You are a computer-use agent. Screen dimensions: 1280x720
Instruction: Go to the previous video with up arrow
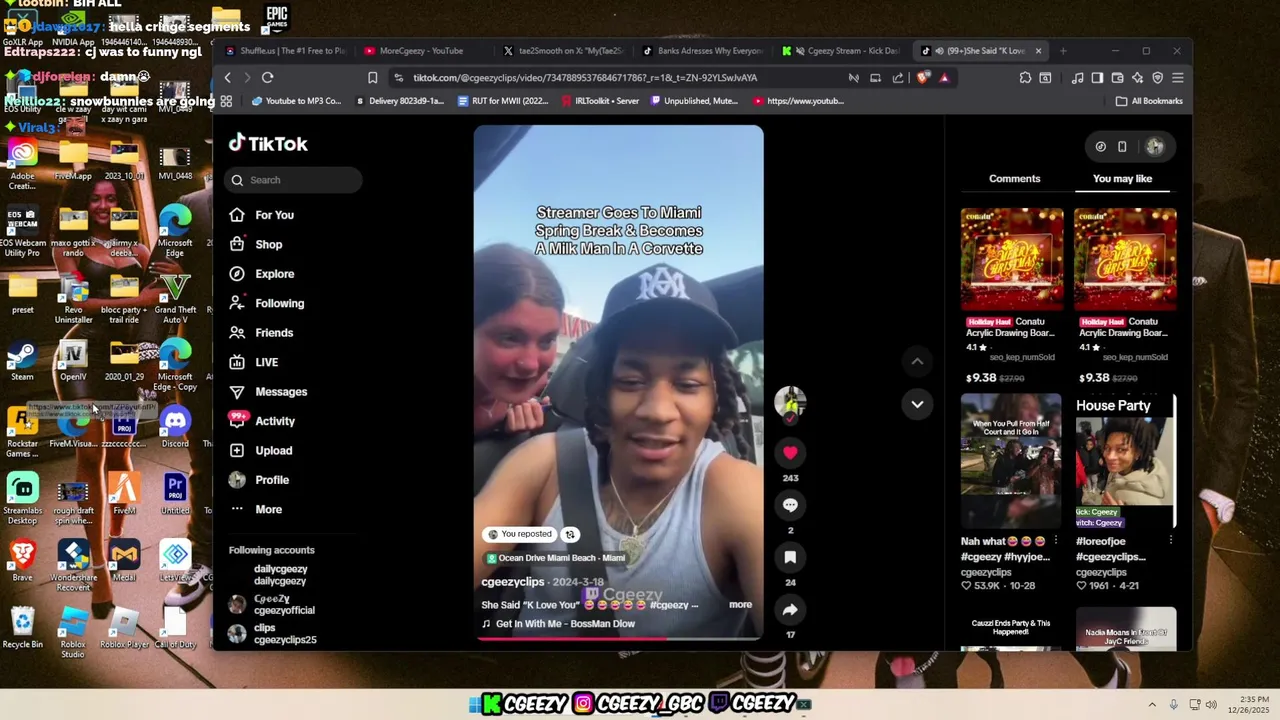tap(917, 361)
